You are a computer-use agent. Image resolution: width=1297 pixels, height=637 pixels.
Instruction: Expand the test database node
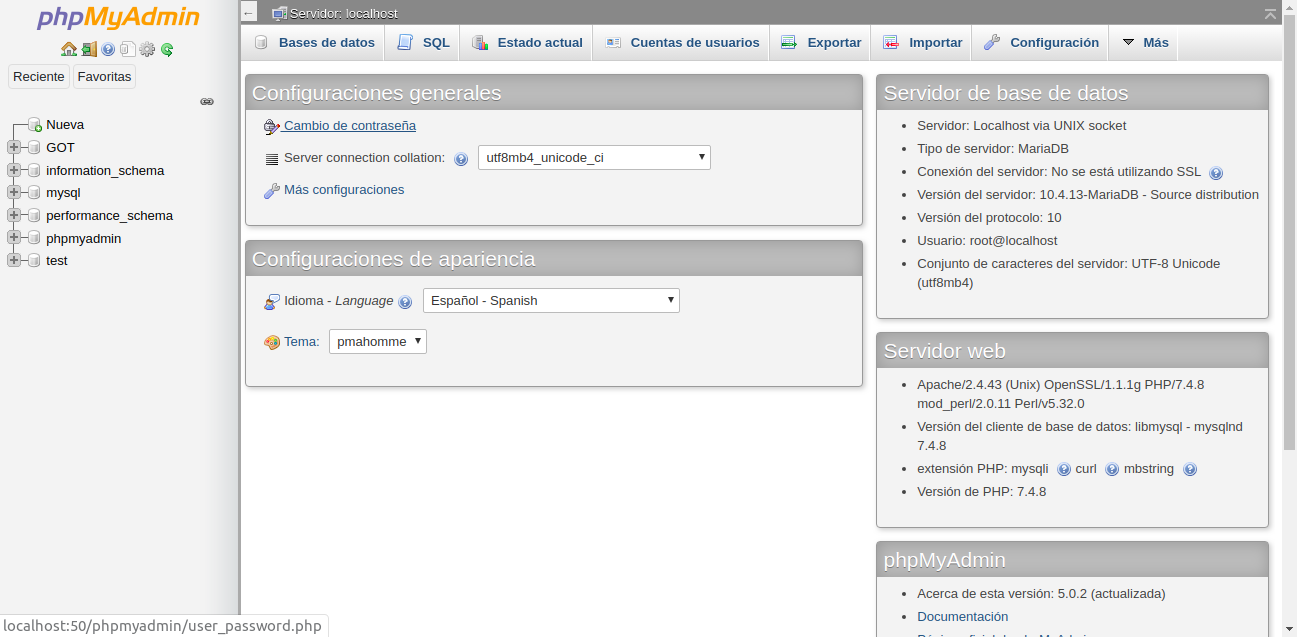point(14,260)
